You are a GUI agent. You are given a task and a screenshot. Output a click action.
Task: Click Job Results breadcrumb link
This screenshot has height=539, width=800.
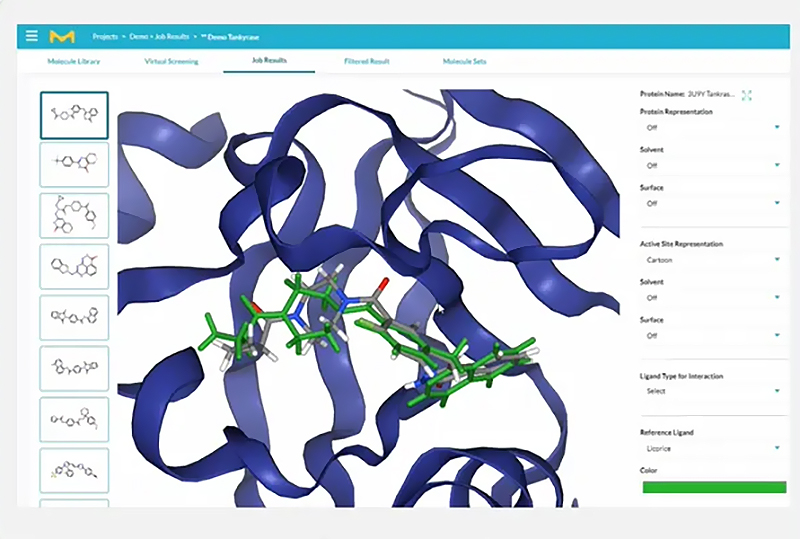point(172,37)
